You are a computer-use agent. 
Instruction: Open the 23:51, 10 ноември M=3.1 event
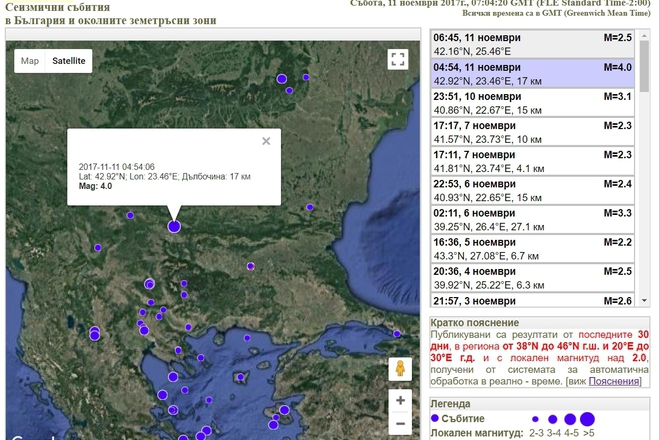click(x=532, y=103)
